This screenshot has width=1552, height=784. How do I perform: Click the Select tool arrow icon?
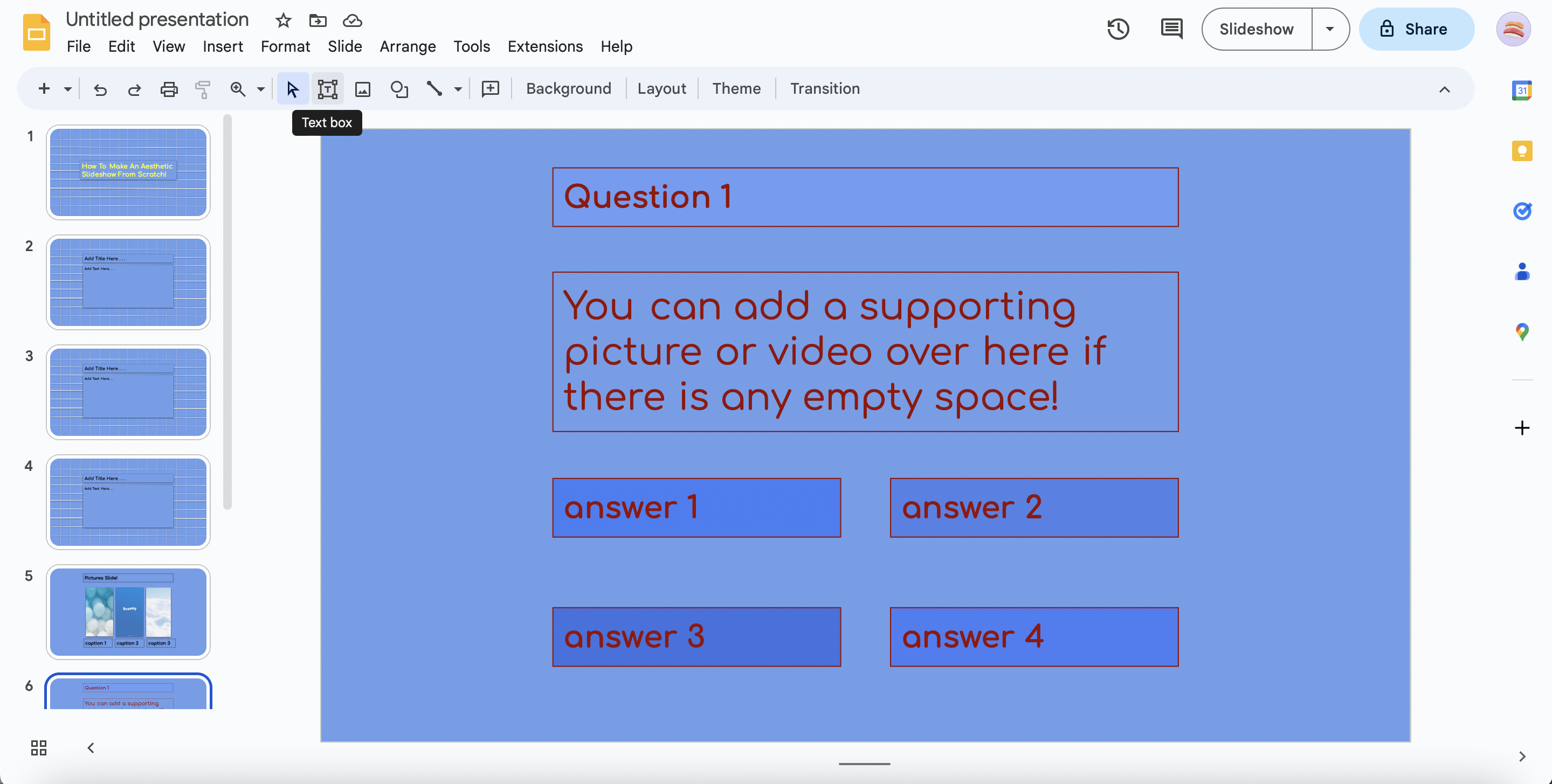[x=292, y=88]
